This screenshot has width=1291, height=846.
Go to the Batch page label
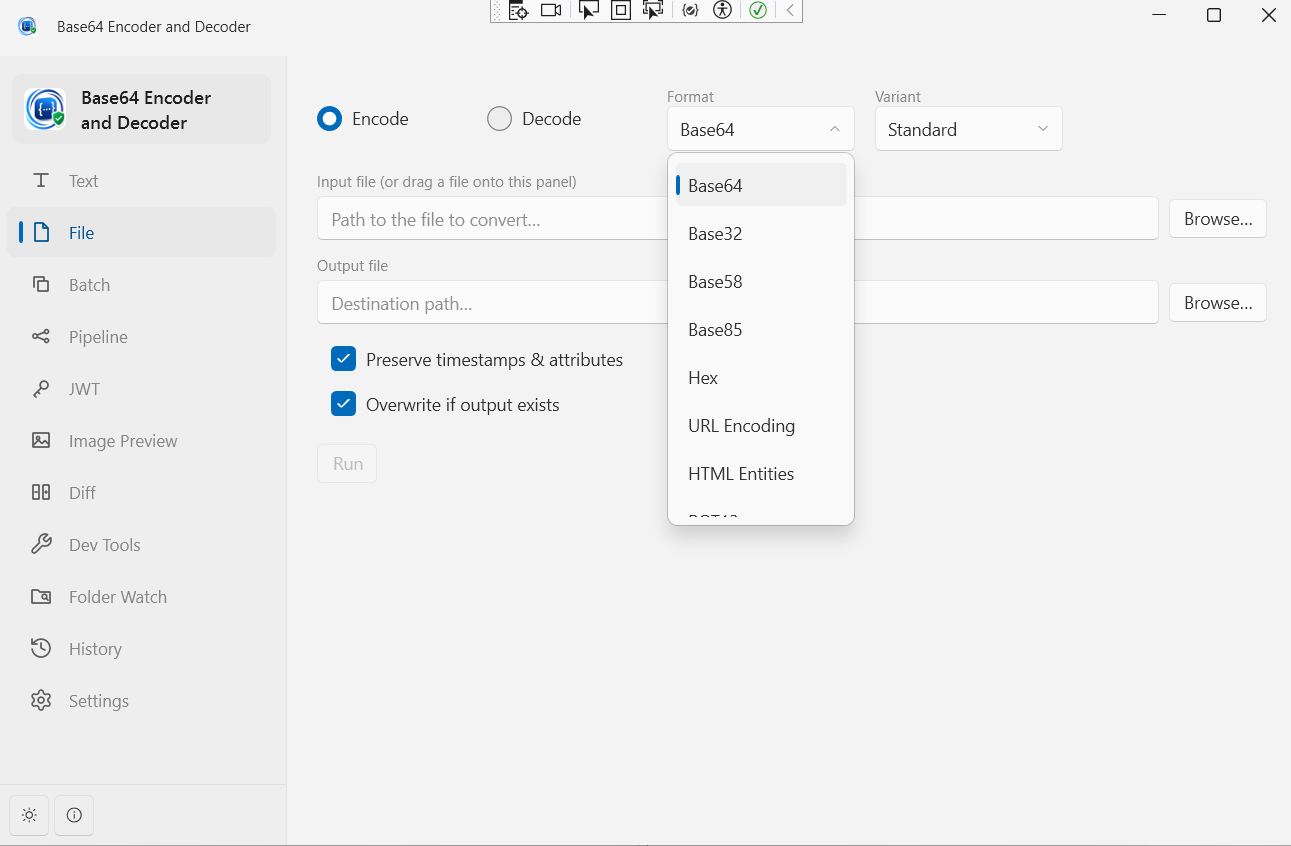pyautogui.click(x=90, y=285)
